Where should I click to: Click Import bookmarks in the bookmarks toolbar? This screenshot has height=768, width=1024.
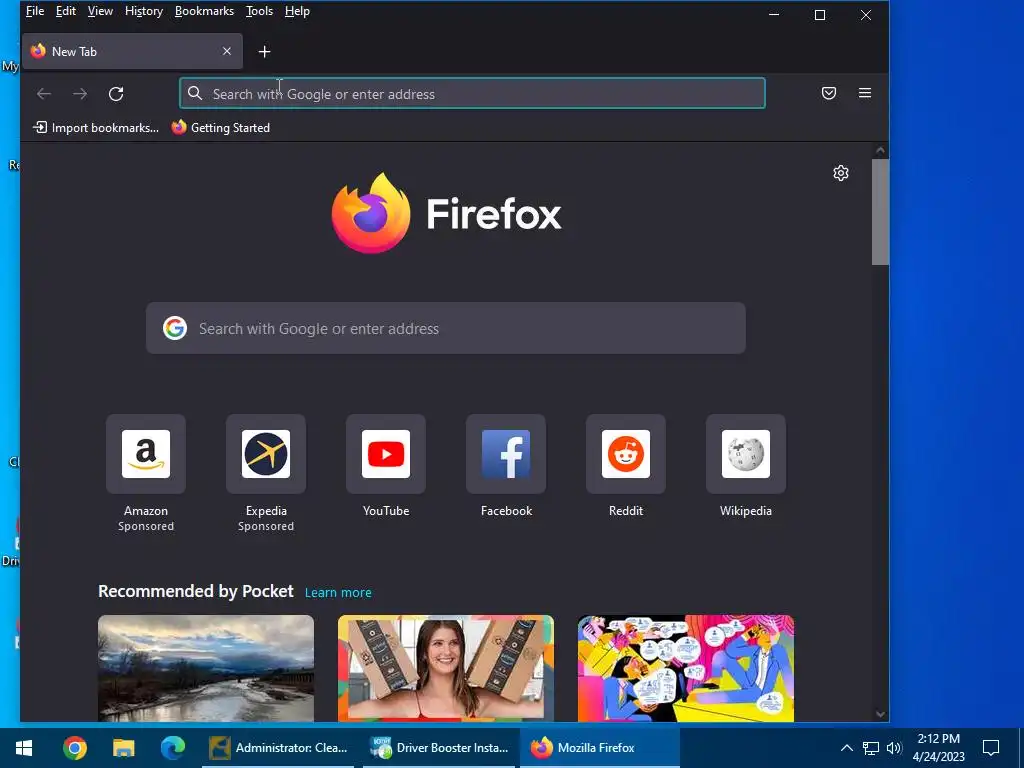[96, 127]
